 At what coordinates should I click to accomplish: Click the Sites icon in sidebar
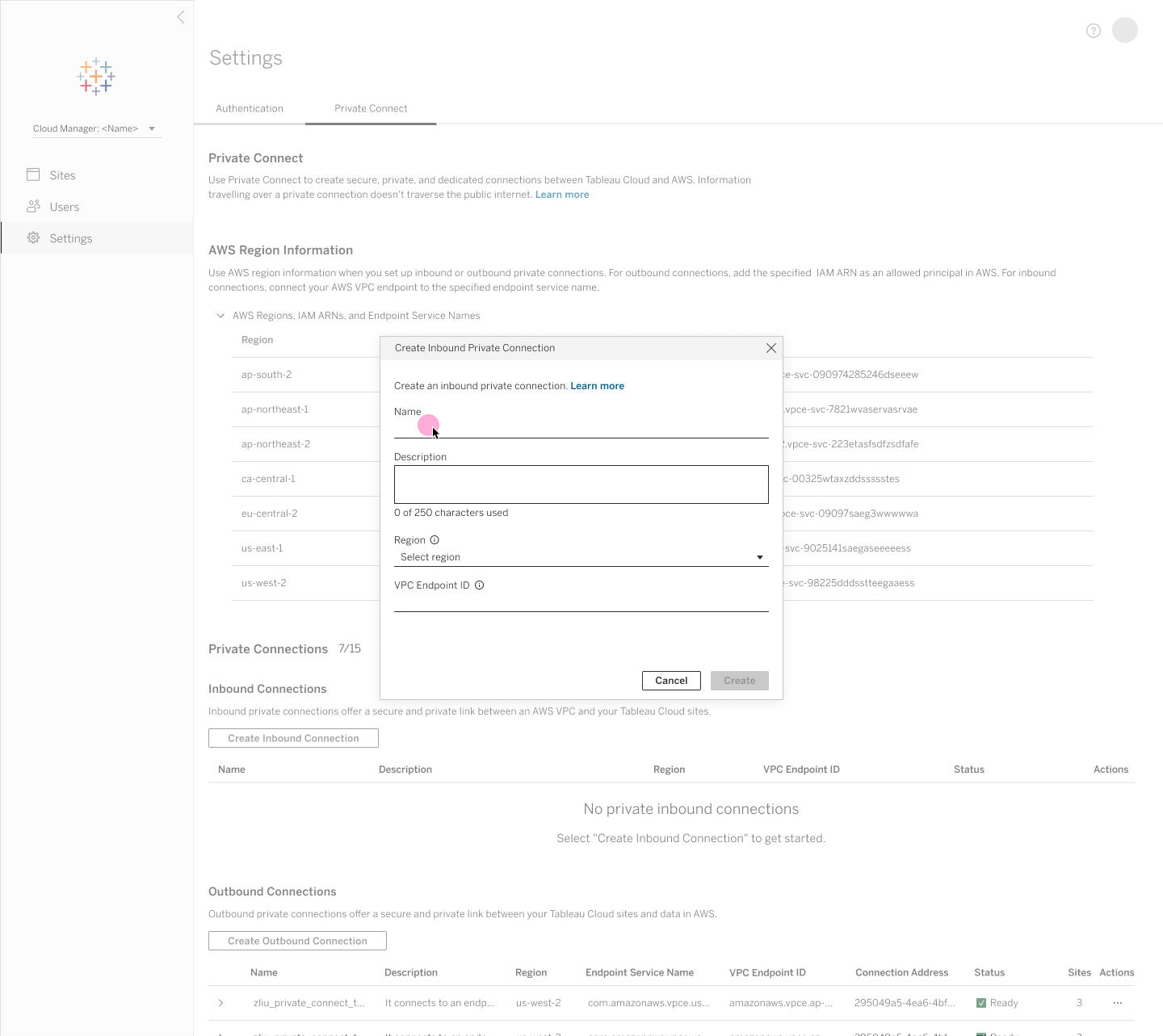(33, 174)
